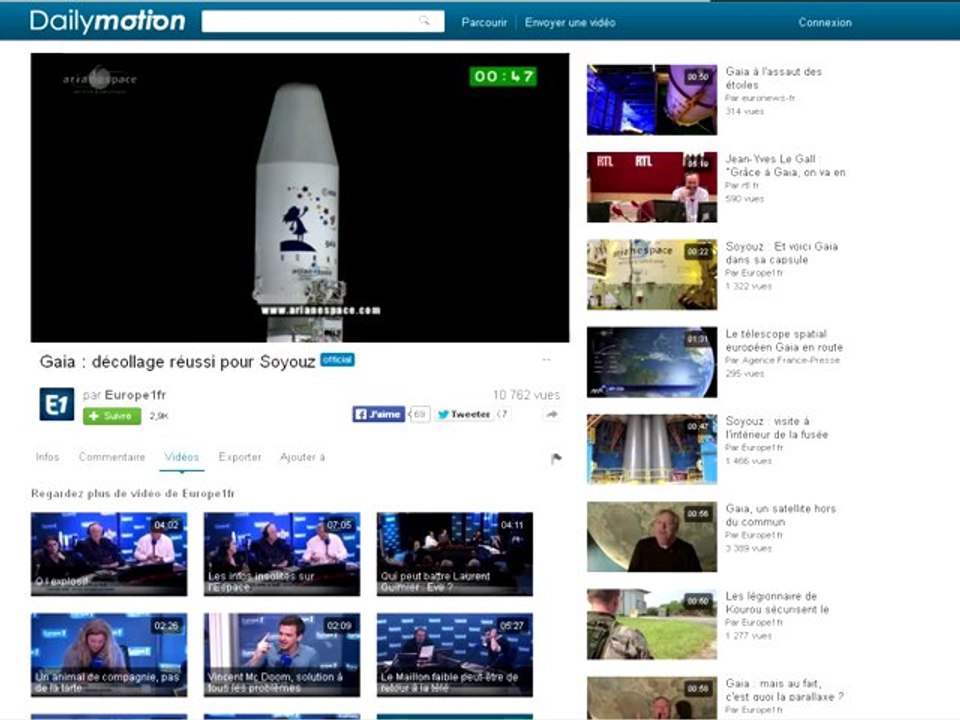Like the video with Facebook J'aime
Viewport: 960px width, 720px height.
coord(378,414)
